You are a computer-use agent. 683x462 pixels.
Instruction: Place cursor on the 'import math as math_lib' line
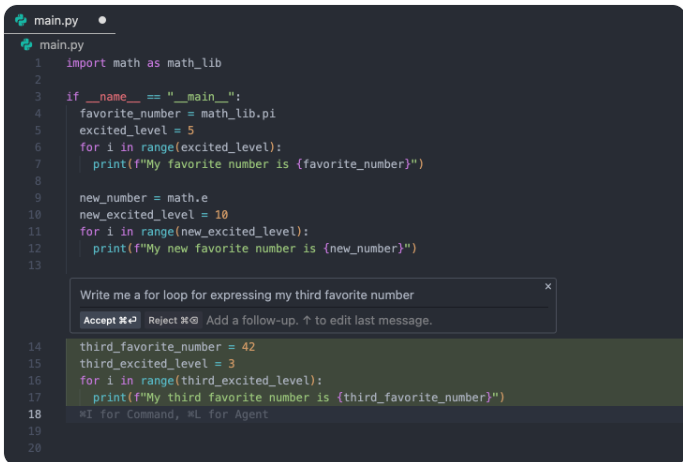[x=143, y=63]
